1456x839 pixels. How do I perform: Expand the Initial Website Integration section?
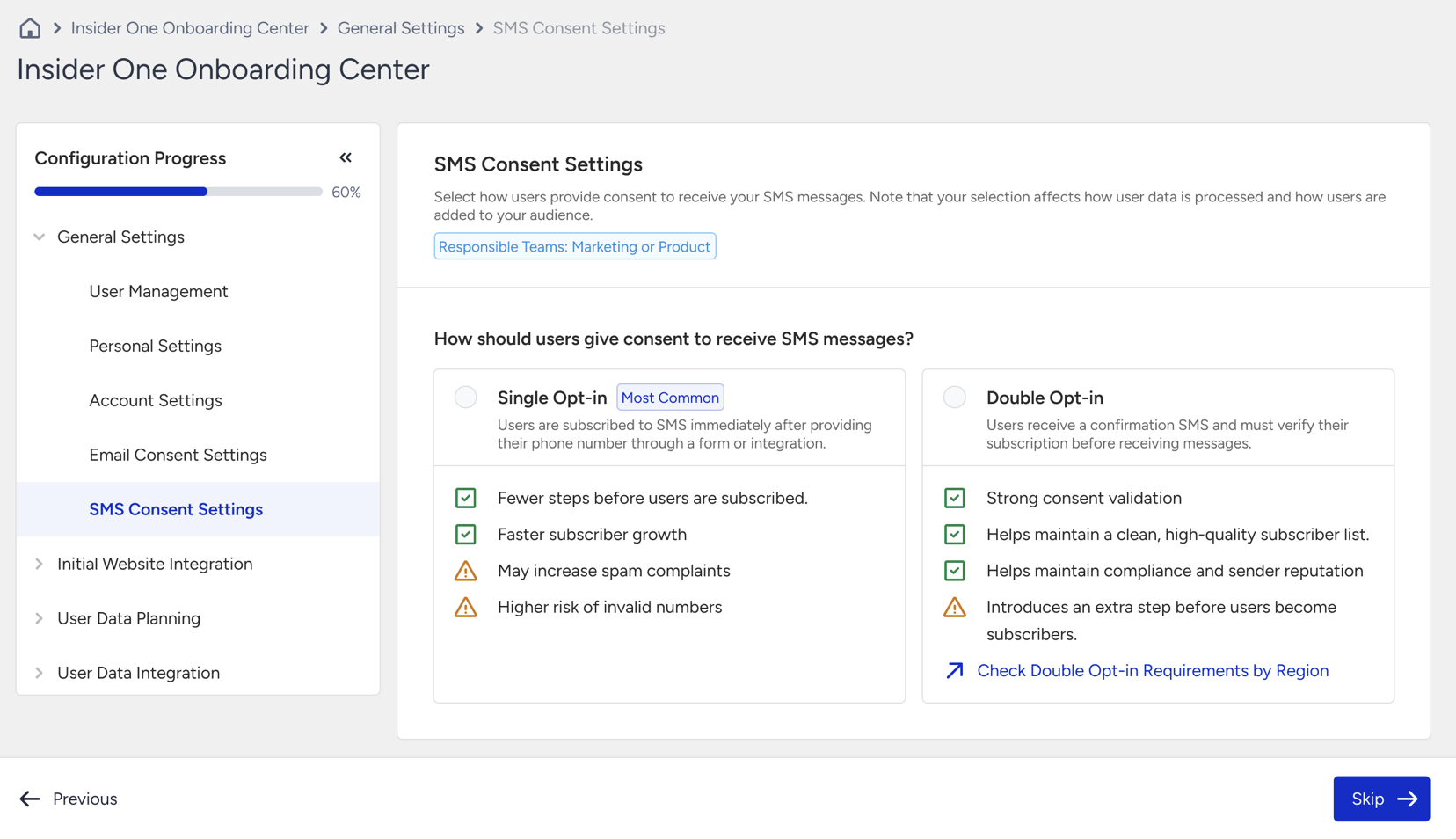(40, 564)
